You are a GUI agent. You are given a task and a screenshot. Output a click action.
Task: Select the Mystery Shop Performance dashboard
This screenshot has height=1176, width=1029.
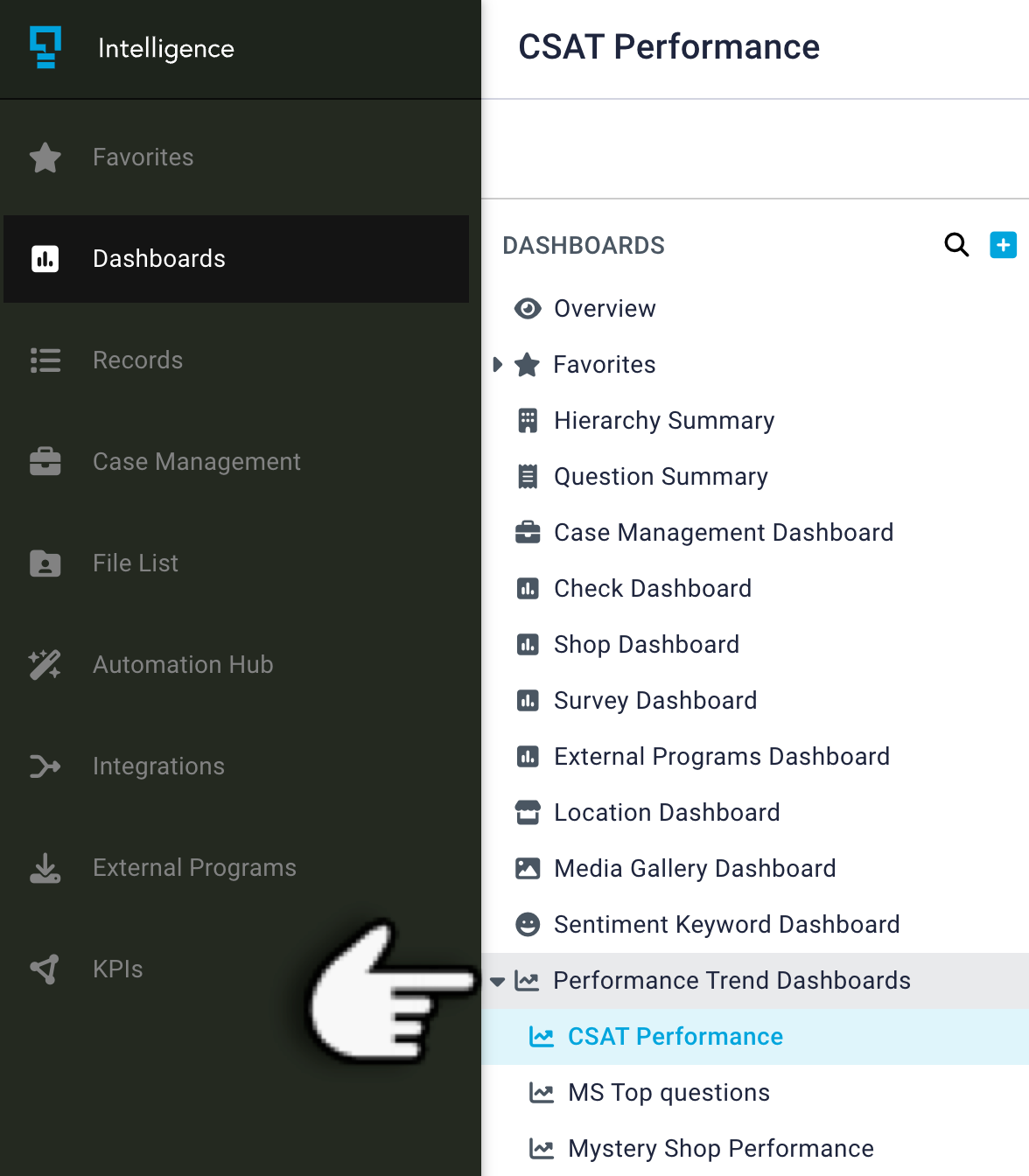[x=720, y=1149]
